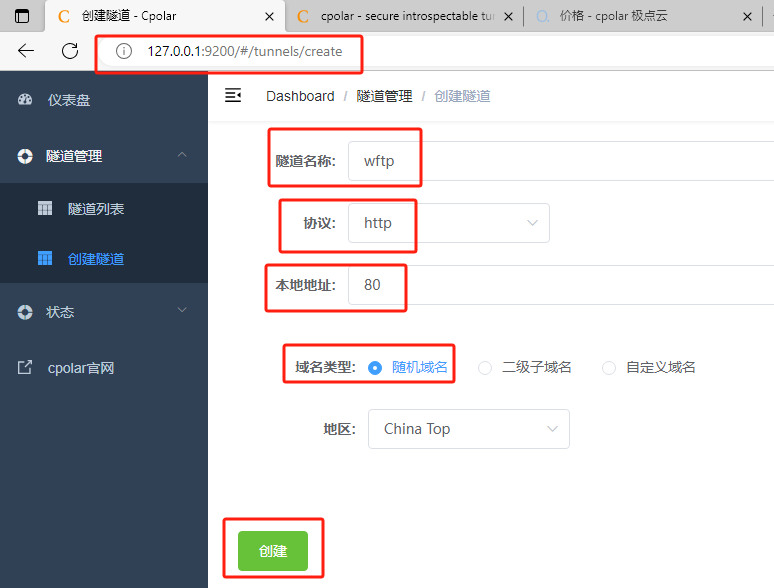Click the favicon of the cpolar secure tab
This screenshot has width=774, height=588.
pyautogui.click(x=303, y=16)
